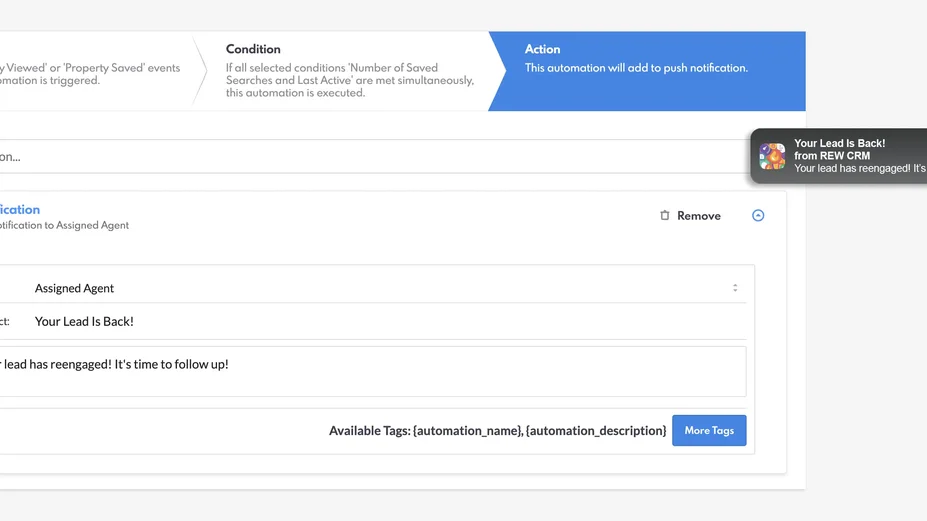
Task: Open the 'Your Lead Is Back!' notification popup title
Action: point(839,143)
